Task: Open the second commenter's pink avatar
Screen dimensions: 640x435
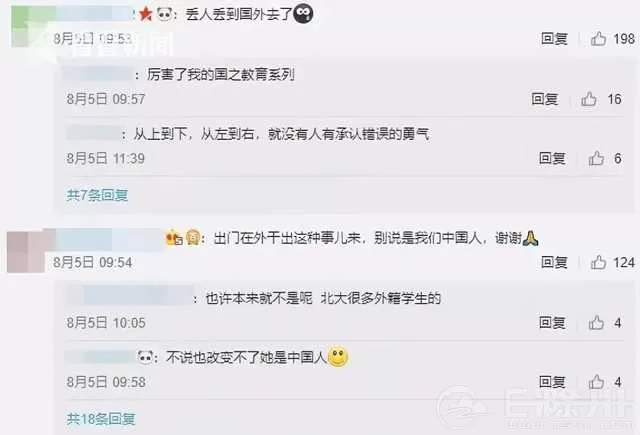Action: click(28, 251)
